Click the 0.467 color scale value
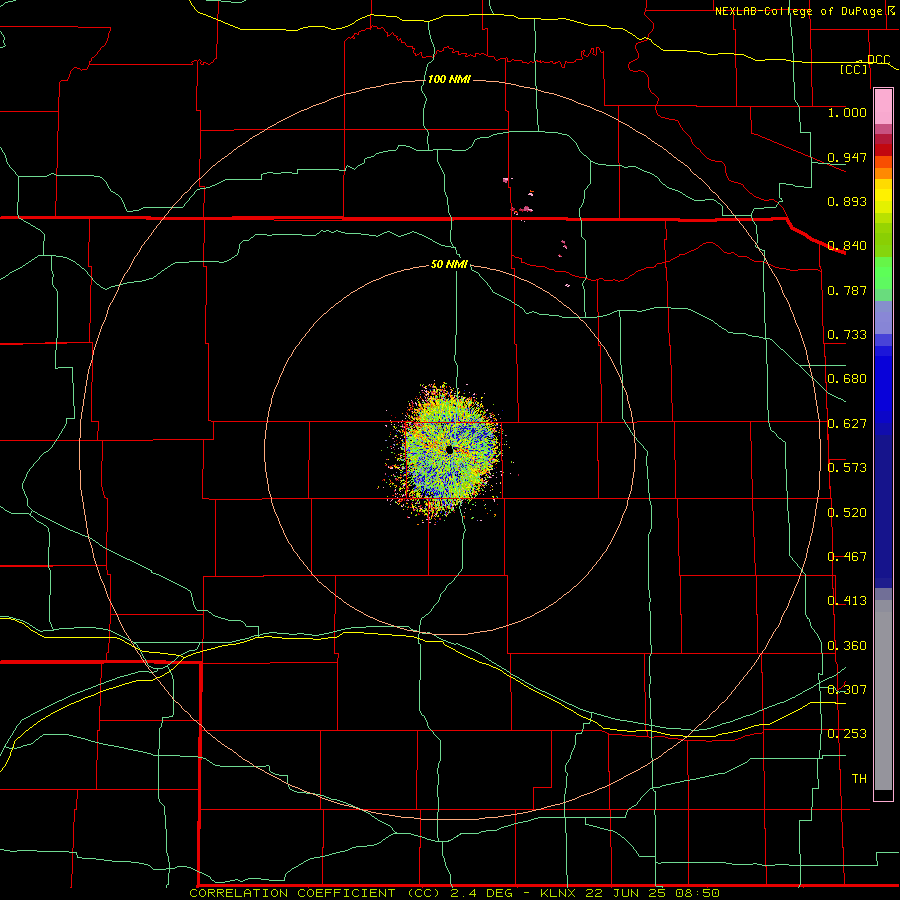Image resolution: width=900 pixels, height=900 pixels. click(x=847, y=557)
